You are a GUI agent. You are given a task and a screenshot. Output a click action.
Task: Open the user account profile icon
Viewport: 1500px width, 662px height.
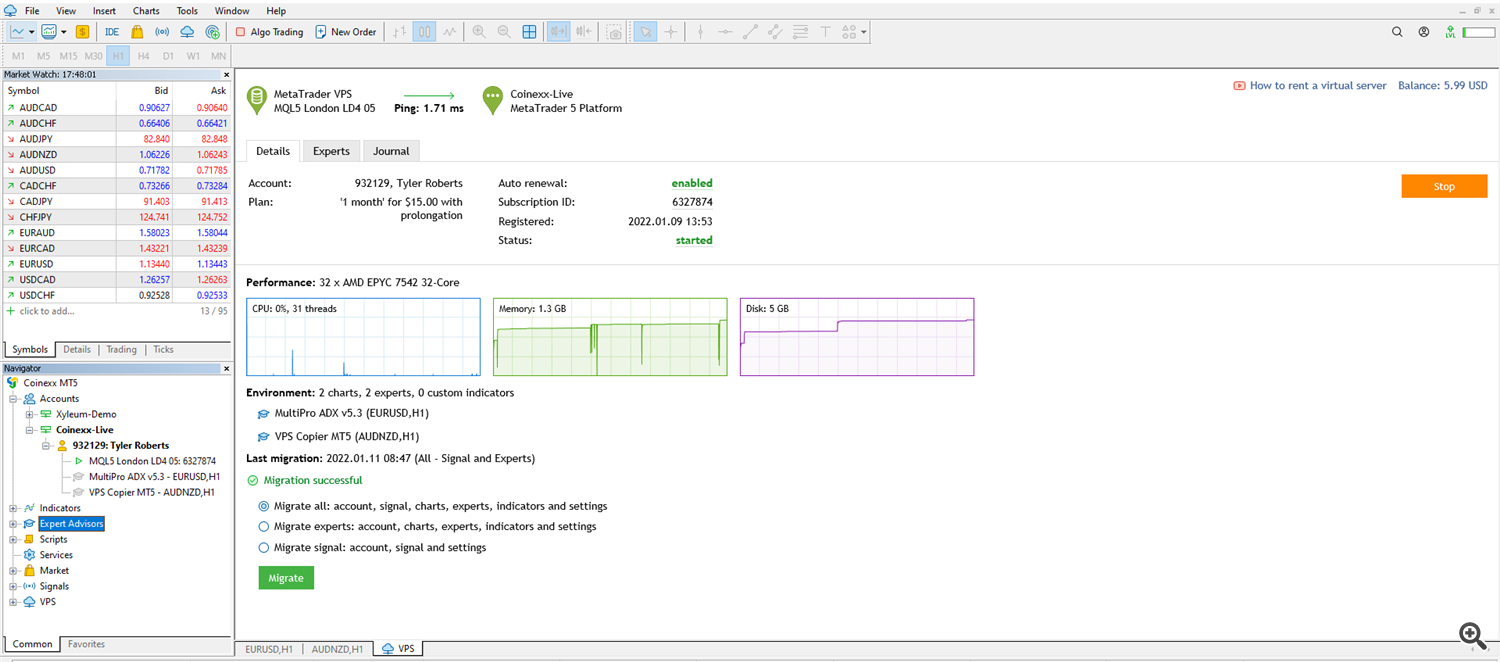[1424, 32]
